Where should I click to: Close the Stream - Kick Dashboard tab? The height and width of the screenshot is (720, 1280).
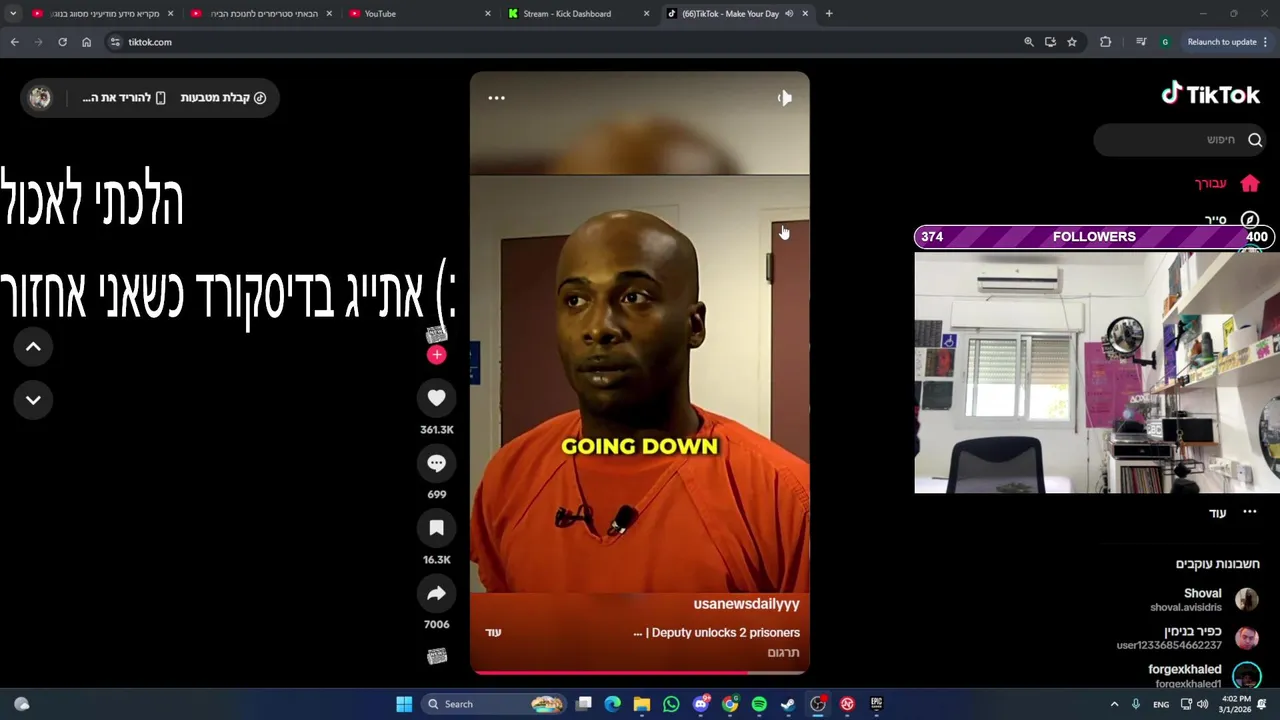coord(646,14)
